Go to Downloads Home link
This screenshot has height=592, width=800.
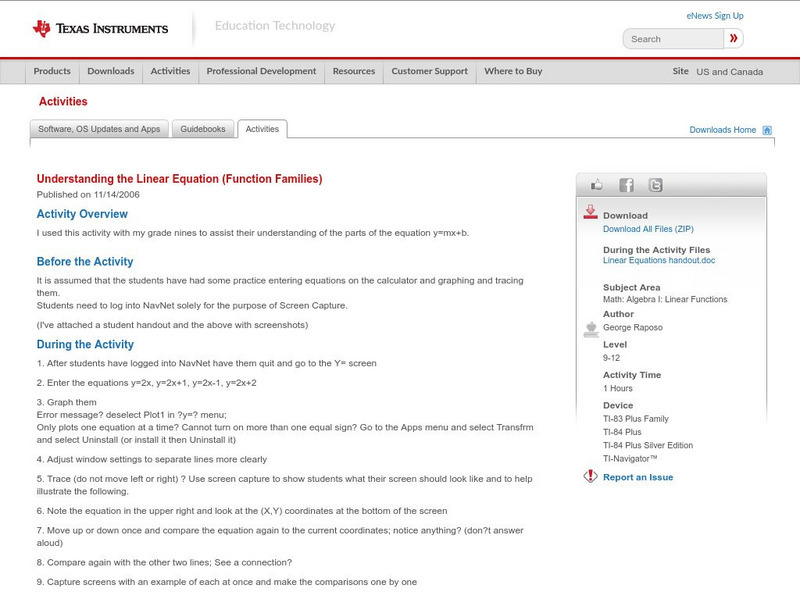coord(722,130)
